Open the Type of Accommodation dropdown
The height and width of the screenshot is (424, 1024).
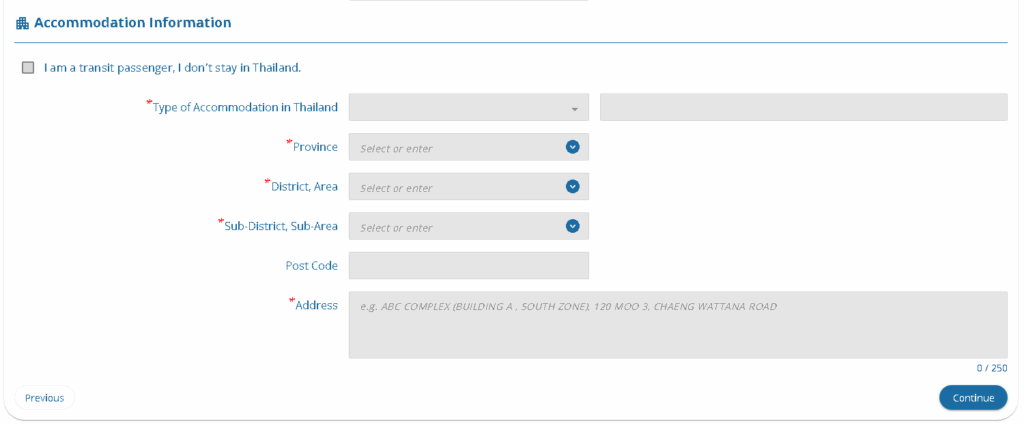tap(460, 108)
